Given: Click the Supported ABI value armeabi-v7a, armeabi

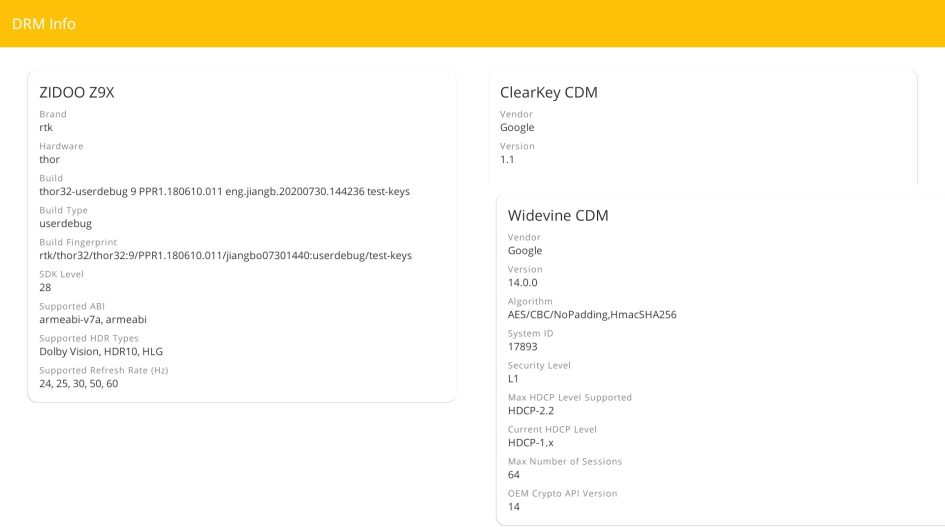Looking at the screenshot, I should 93,320.
